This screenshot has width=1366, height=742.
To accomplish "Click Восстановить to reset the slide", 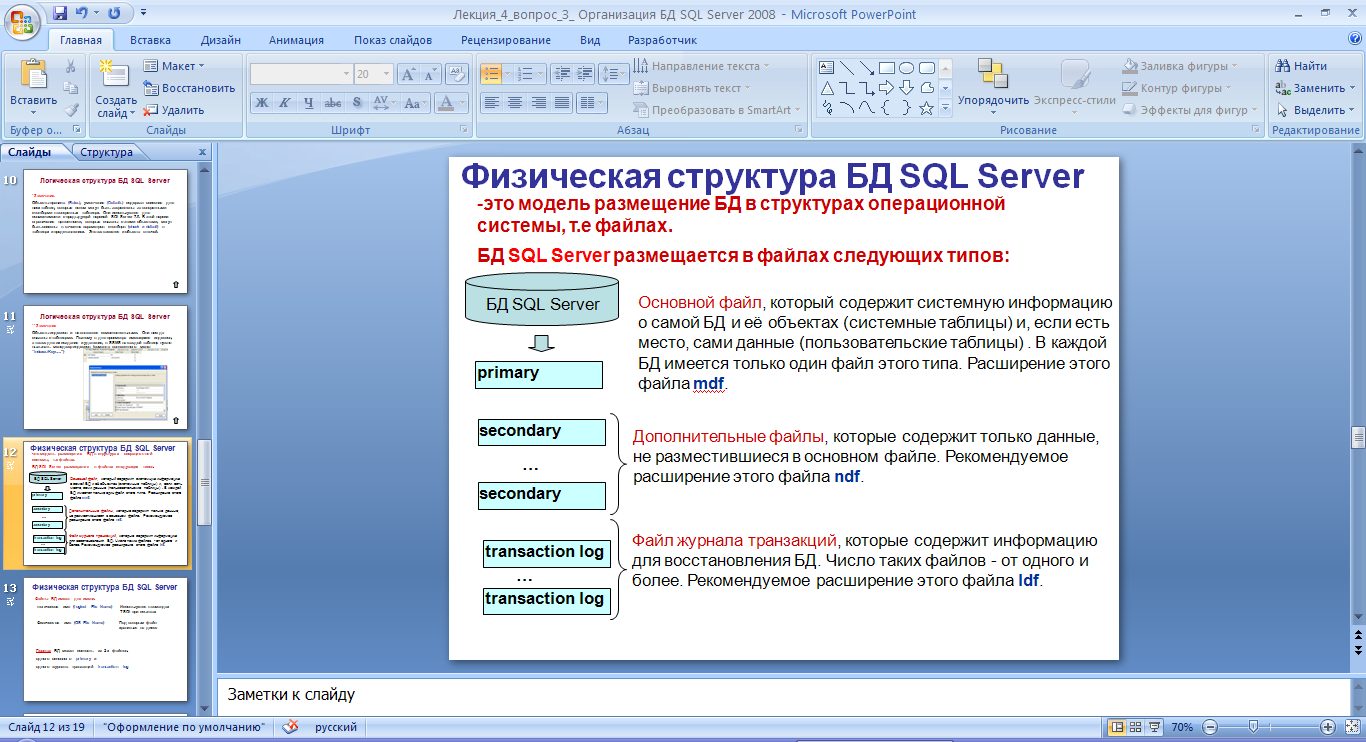I will click(x=189, y=88).
